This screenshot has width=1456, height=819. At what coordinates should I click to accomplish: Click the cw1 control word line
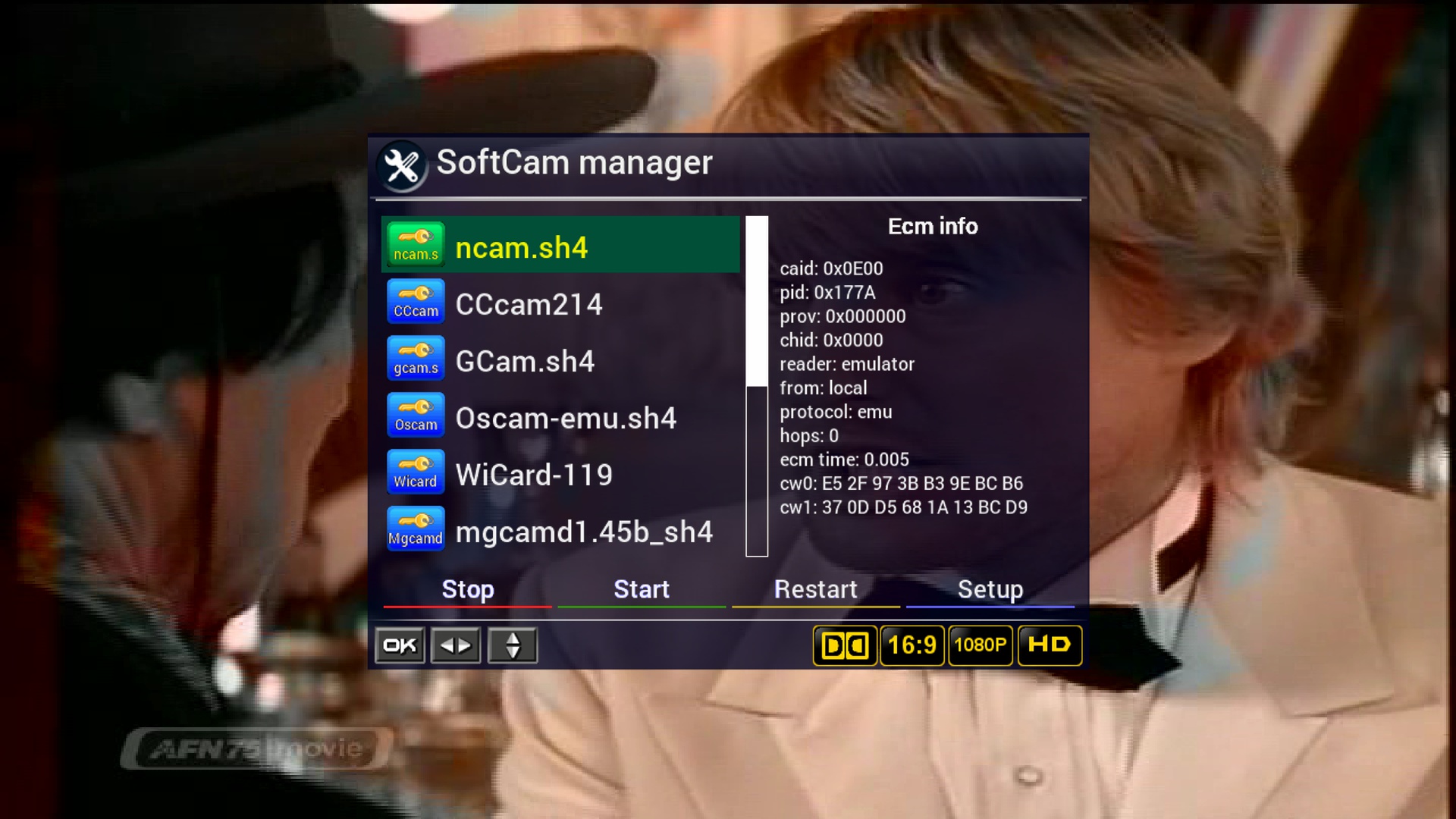(x=904, y=507)
